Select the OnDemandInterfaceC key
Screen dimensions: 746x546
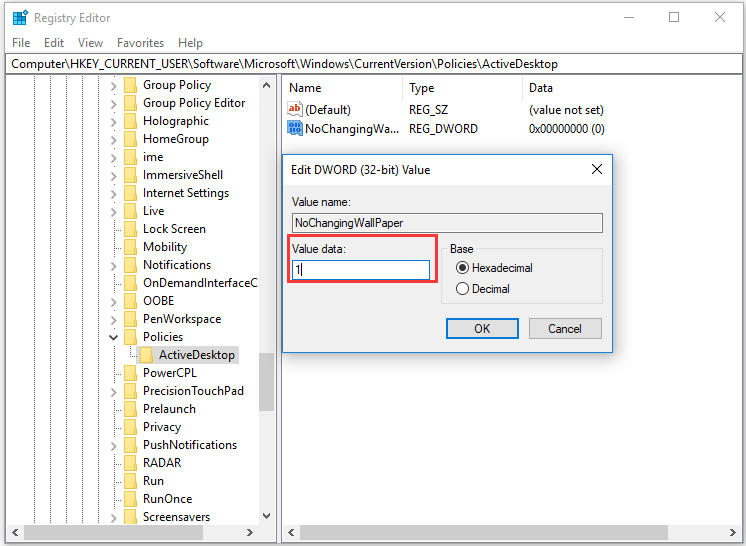pos(200,283)
